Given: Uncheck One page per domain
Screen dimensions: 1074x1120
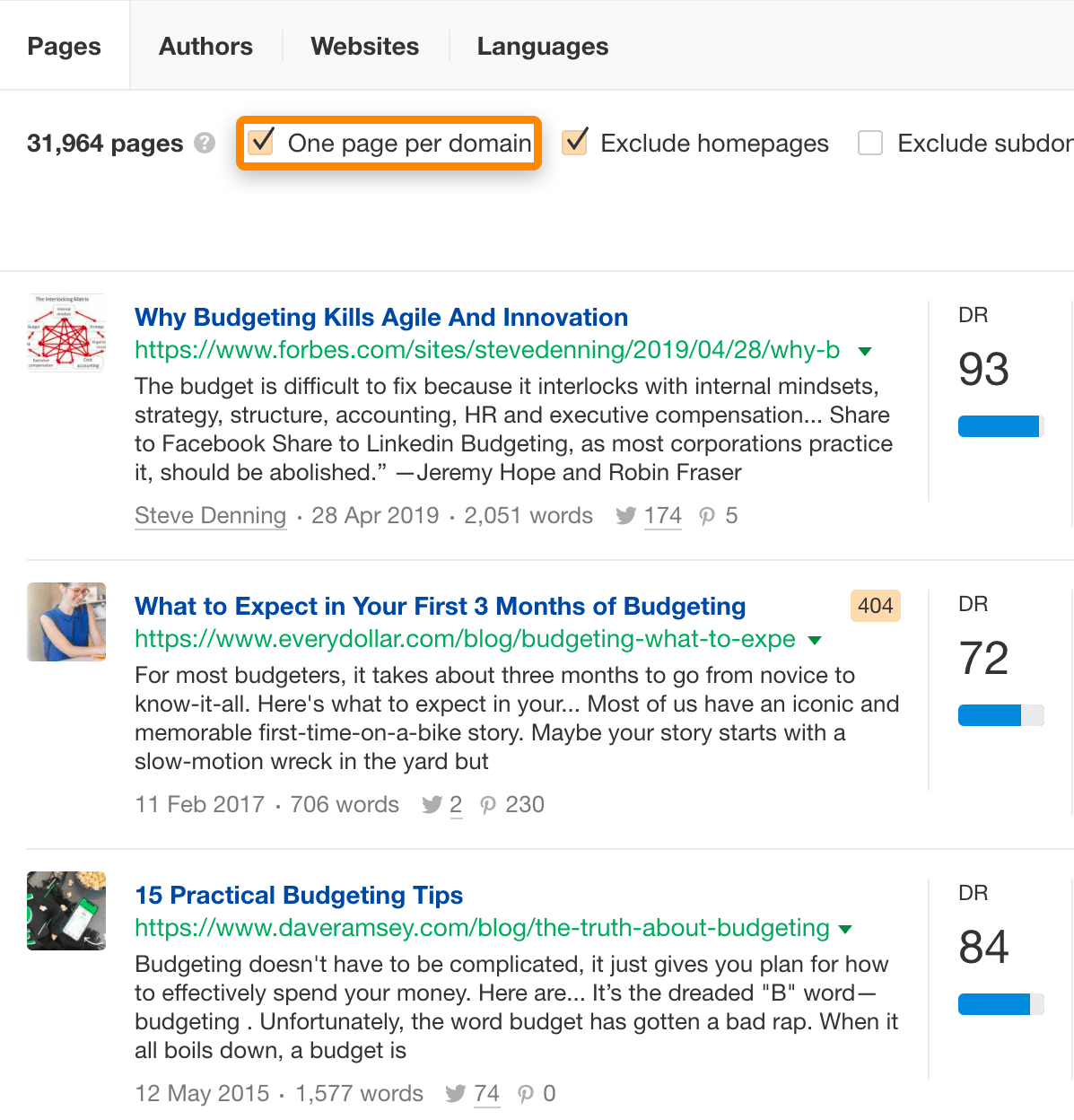Looking at the screenshot, I should click(261, 142).
